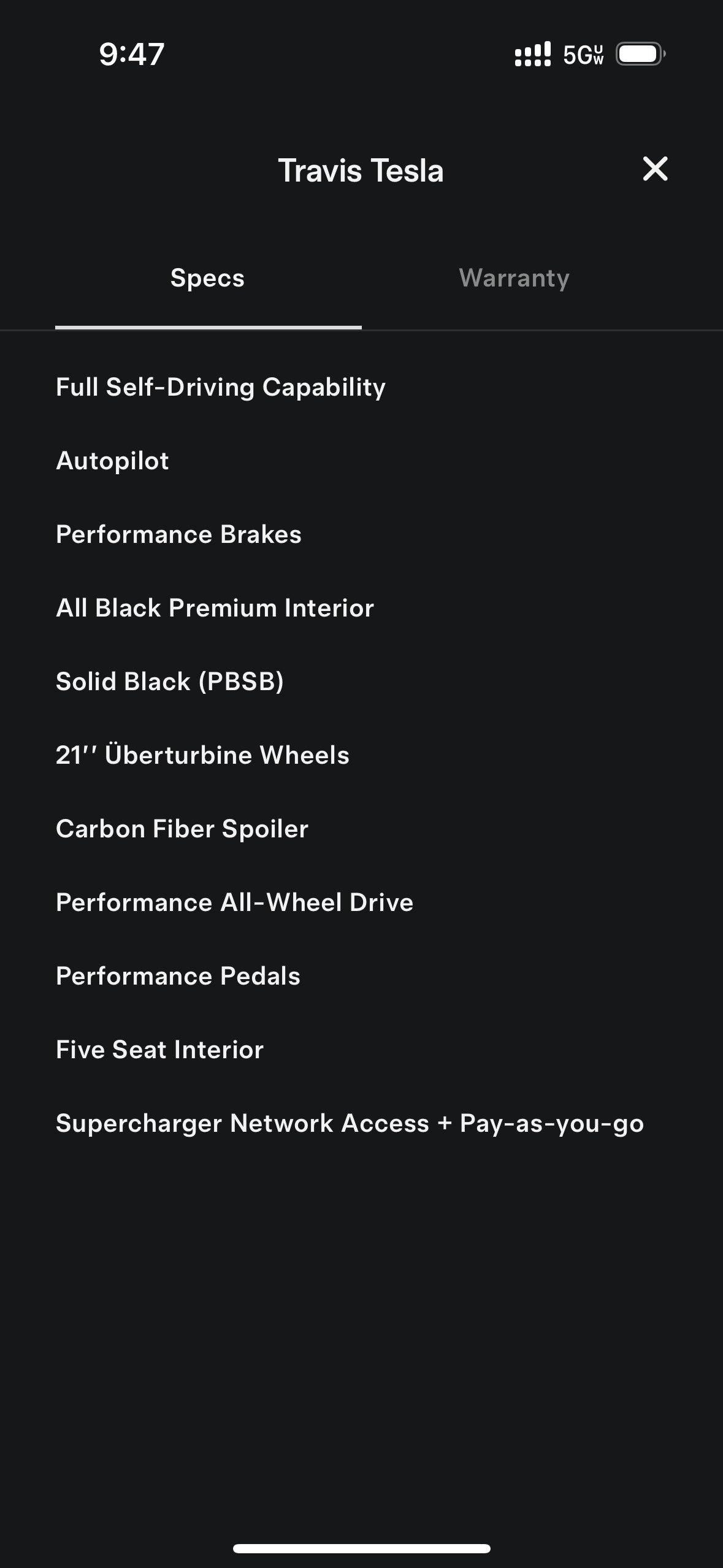The width and height of the screenshot is (723, 1568).
Task: Tap Supercharger Network Access + Pay-as-you-go
Action: pyautogui.click(x=350, y=1123)
